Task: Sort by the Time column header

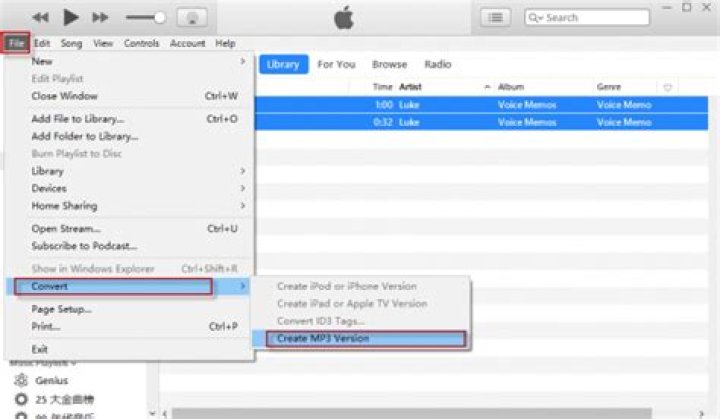Action: click(x=382, y=87)
